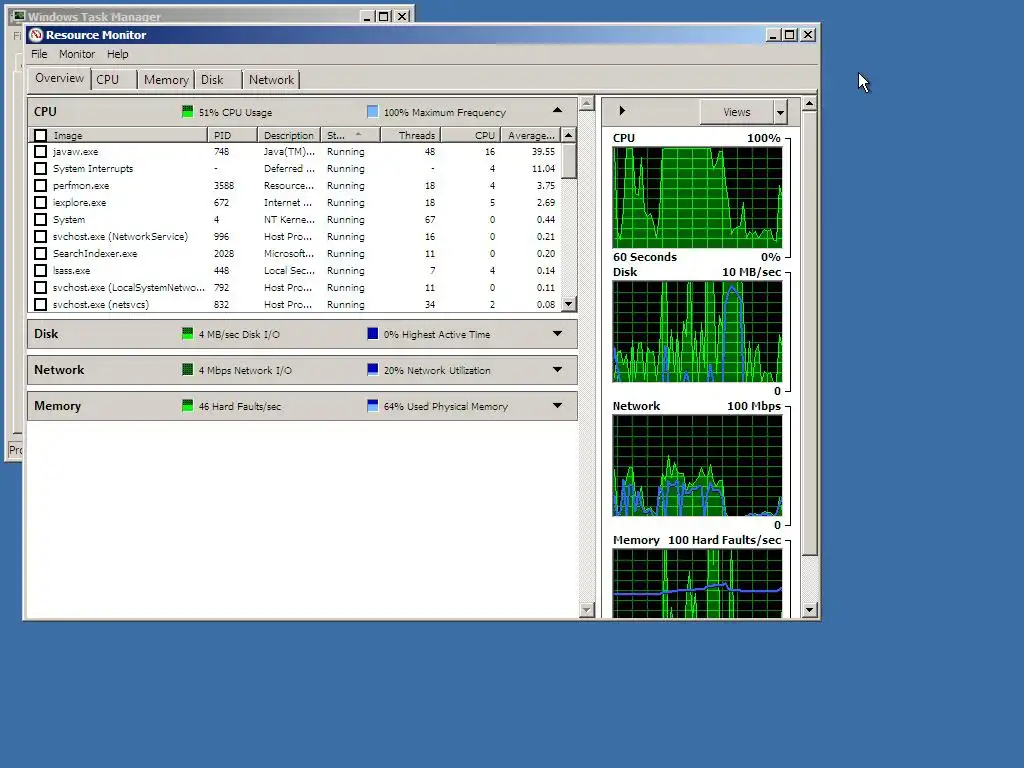Check the javaw.exe process checkbox
1024x768 pixels.
click(x=40, y=152)
